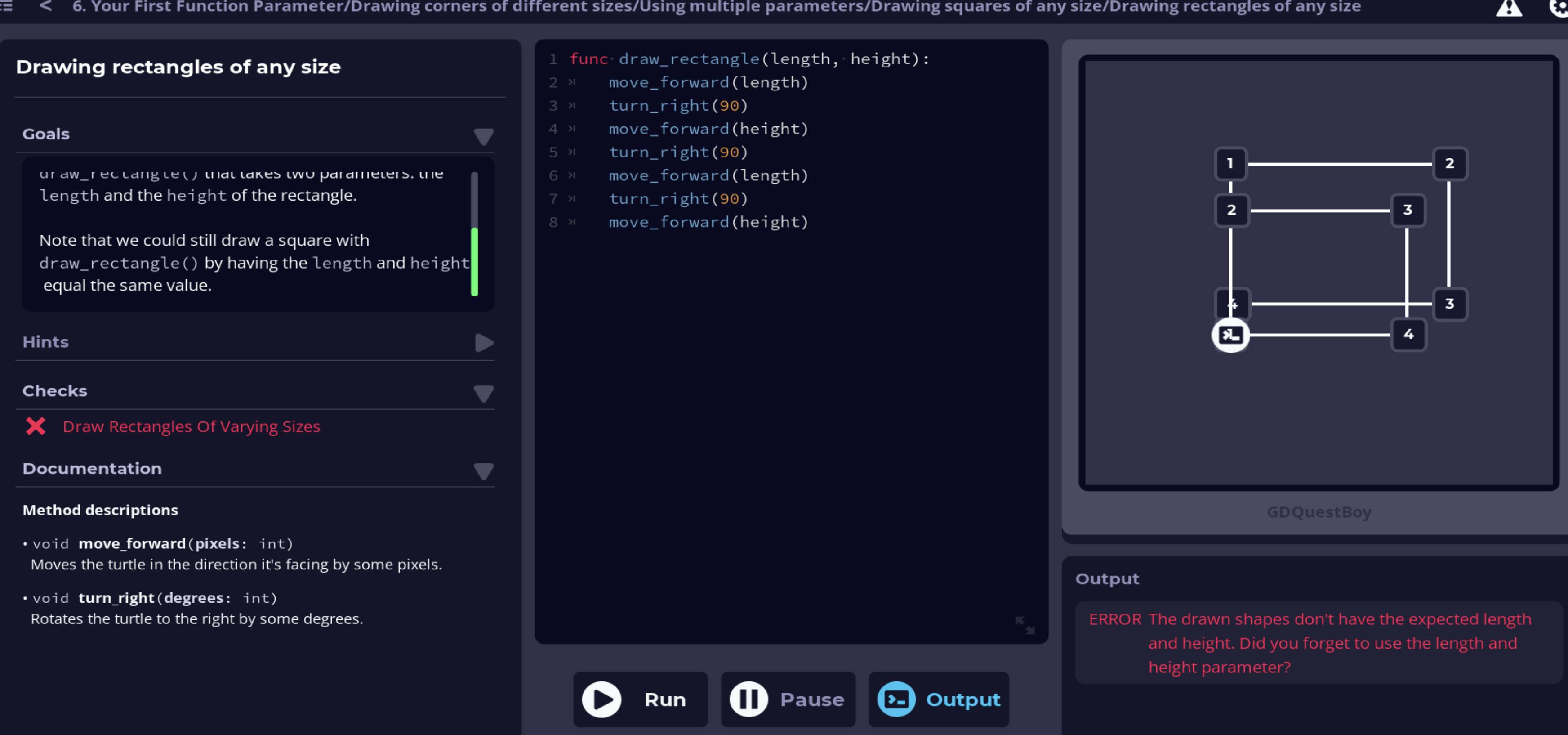Open the lesson outline menu icon

point(6,6)
